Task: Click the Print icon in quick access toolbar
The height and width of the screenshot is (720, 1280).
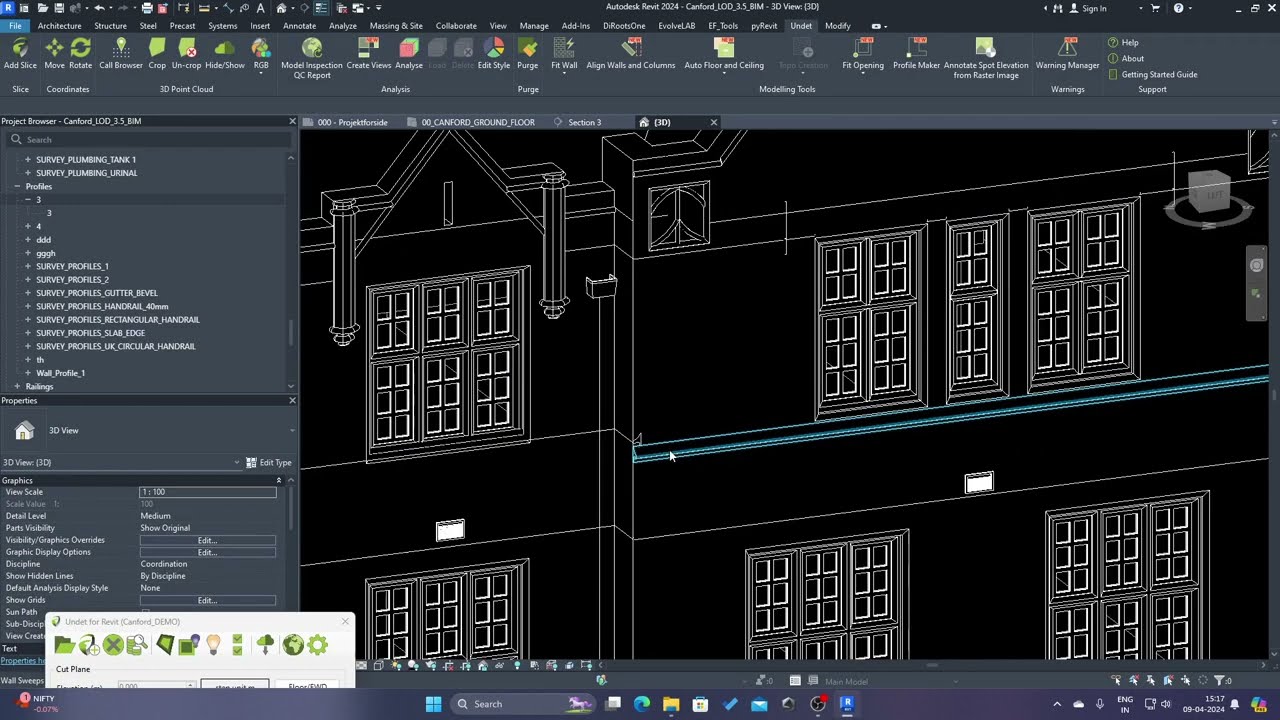Action: click(x=147, y=8)
